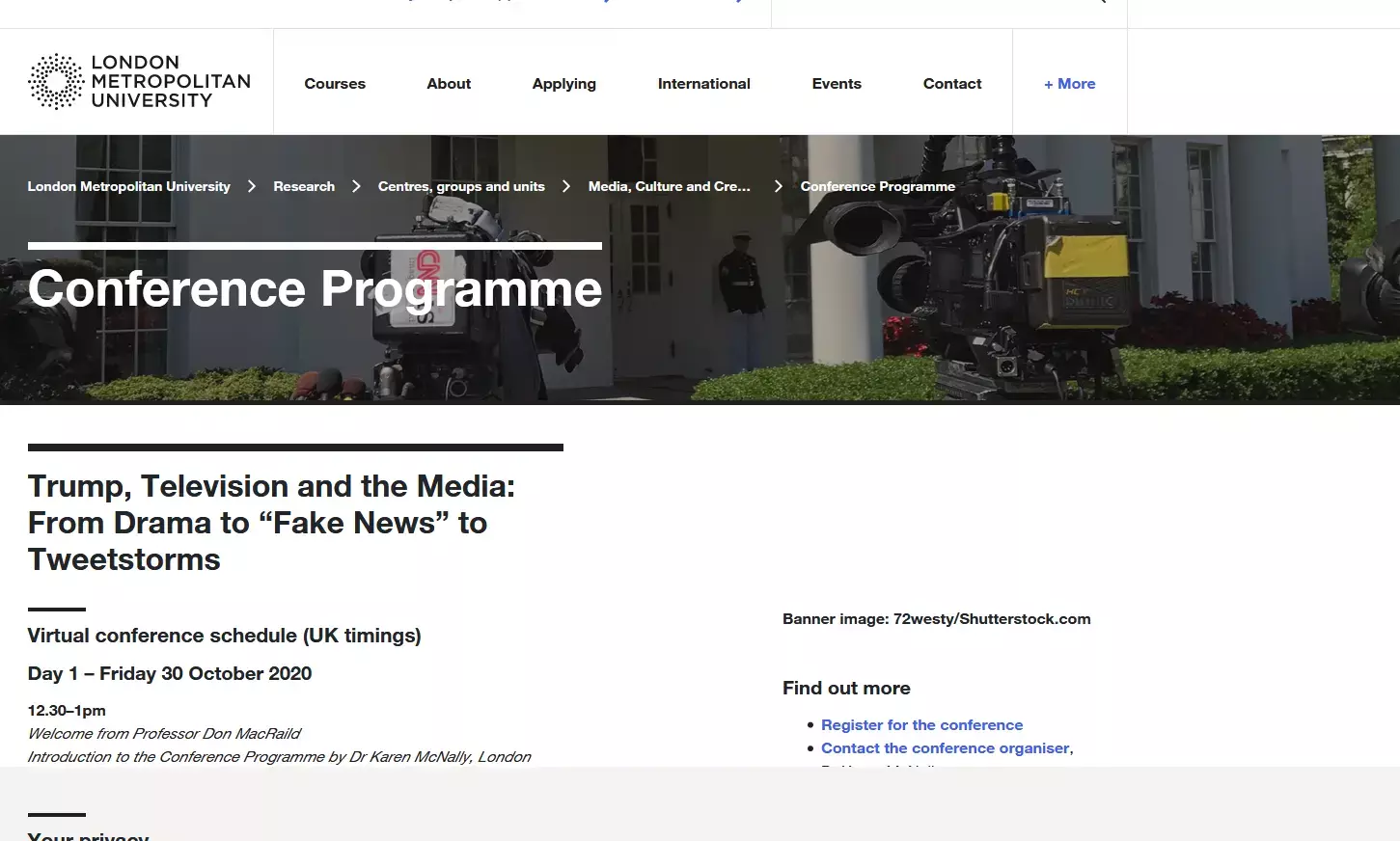The image size is (1400, 841).
Task: Click the chevron after Centres, groups and units
Action: coord(566,186)
